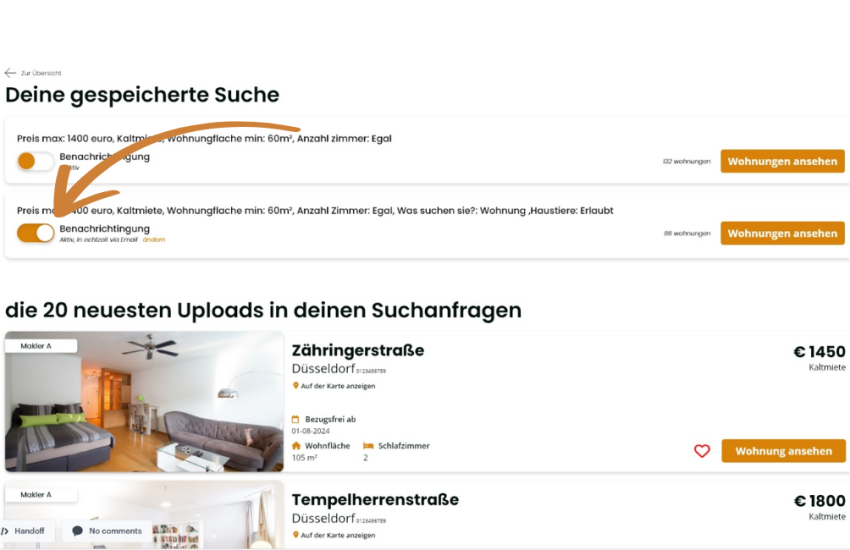Open the Zähringerstraße flat with Wohnung ansehen

point(783,451)
